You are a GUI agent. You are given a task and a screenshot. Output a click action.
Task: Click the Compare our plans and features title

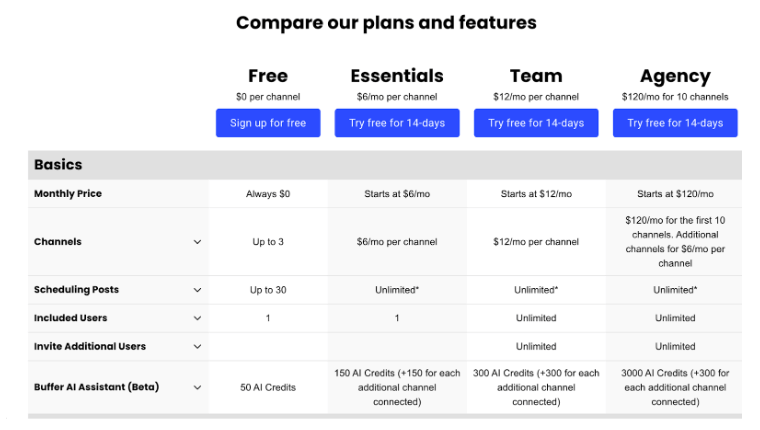point(386,22)
